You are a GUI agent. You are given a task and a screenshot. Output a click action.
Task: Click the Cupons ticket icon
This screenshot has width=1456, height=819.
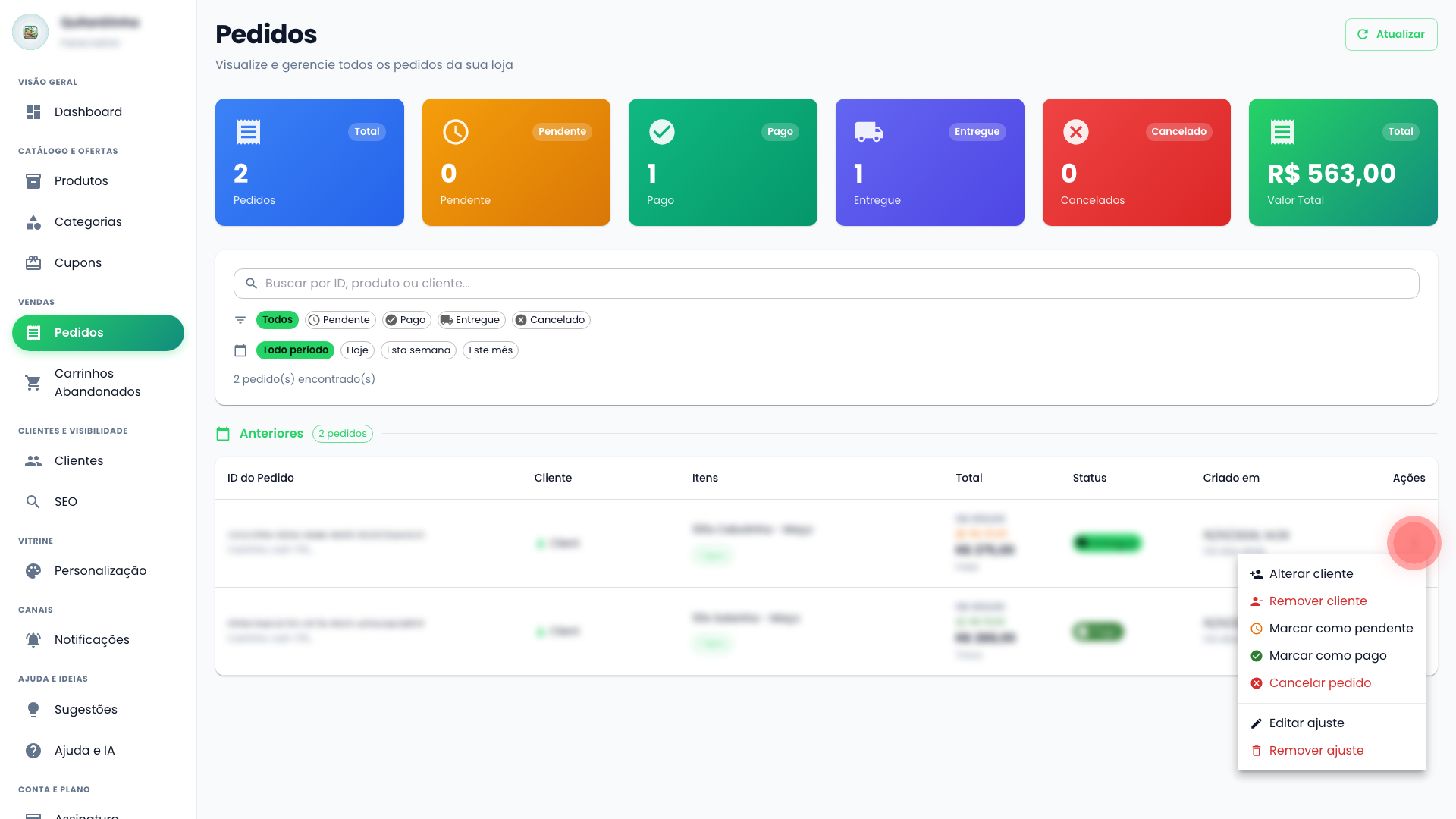33,263
